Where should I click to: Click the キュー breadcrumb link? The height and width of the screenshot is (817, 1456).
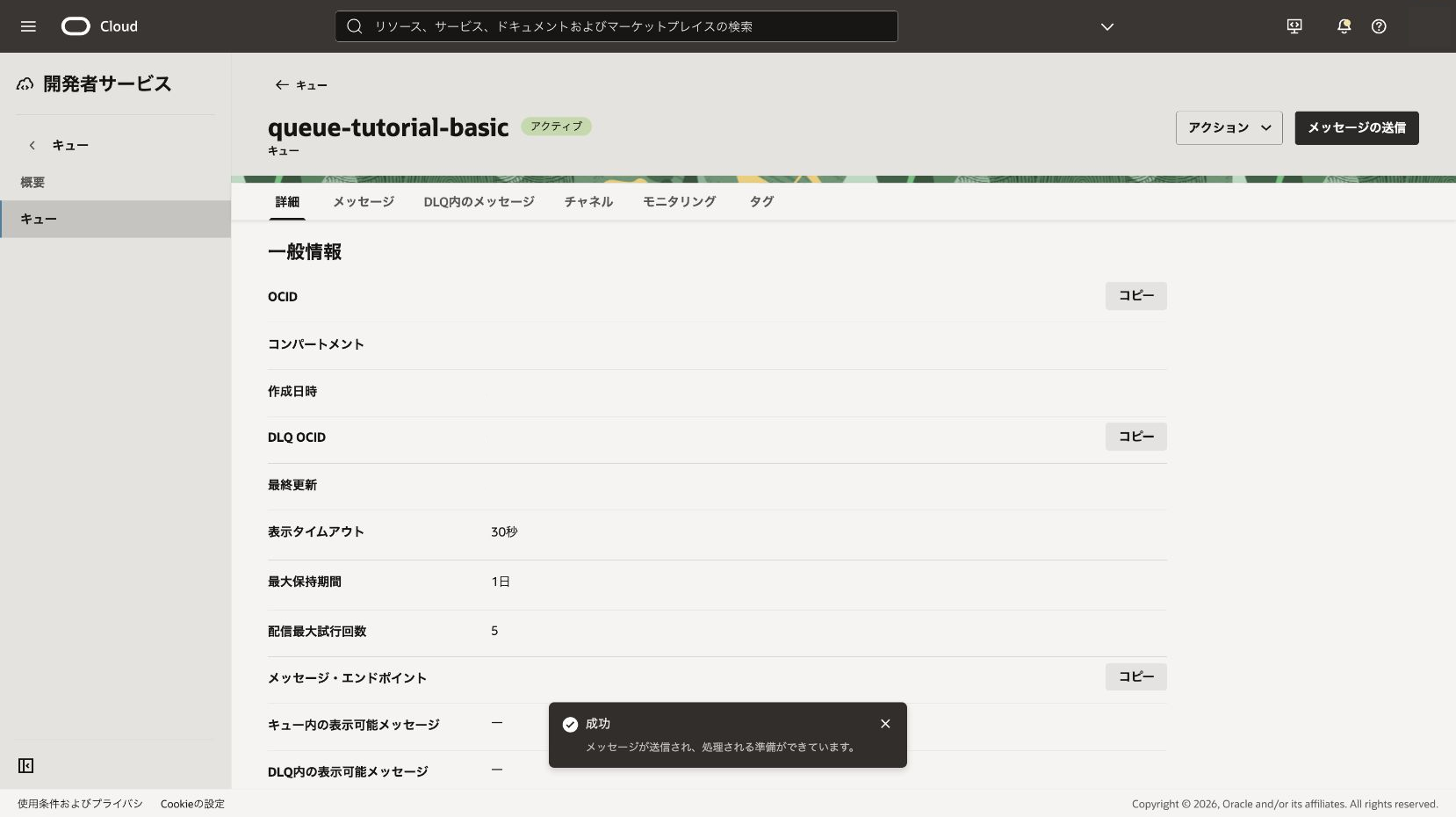point(312,85)
